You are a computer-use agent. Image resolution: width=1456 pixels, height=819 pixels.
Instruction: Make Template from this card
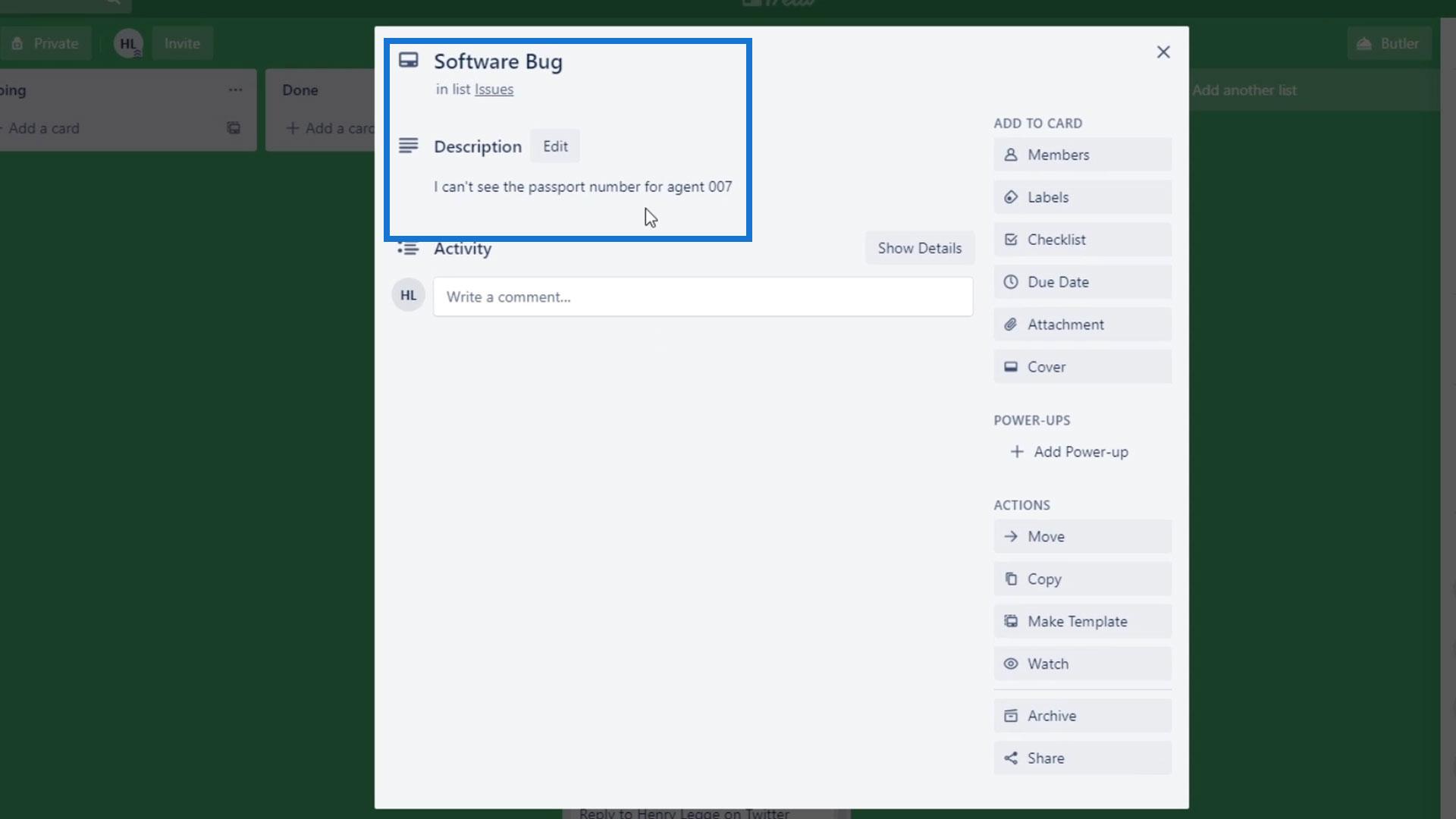[x=1082, y=622]
